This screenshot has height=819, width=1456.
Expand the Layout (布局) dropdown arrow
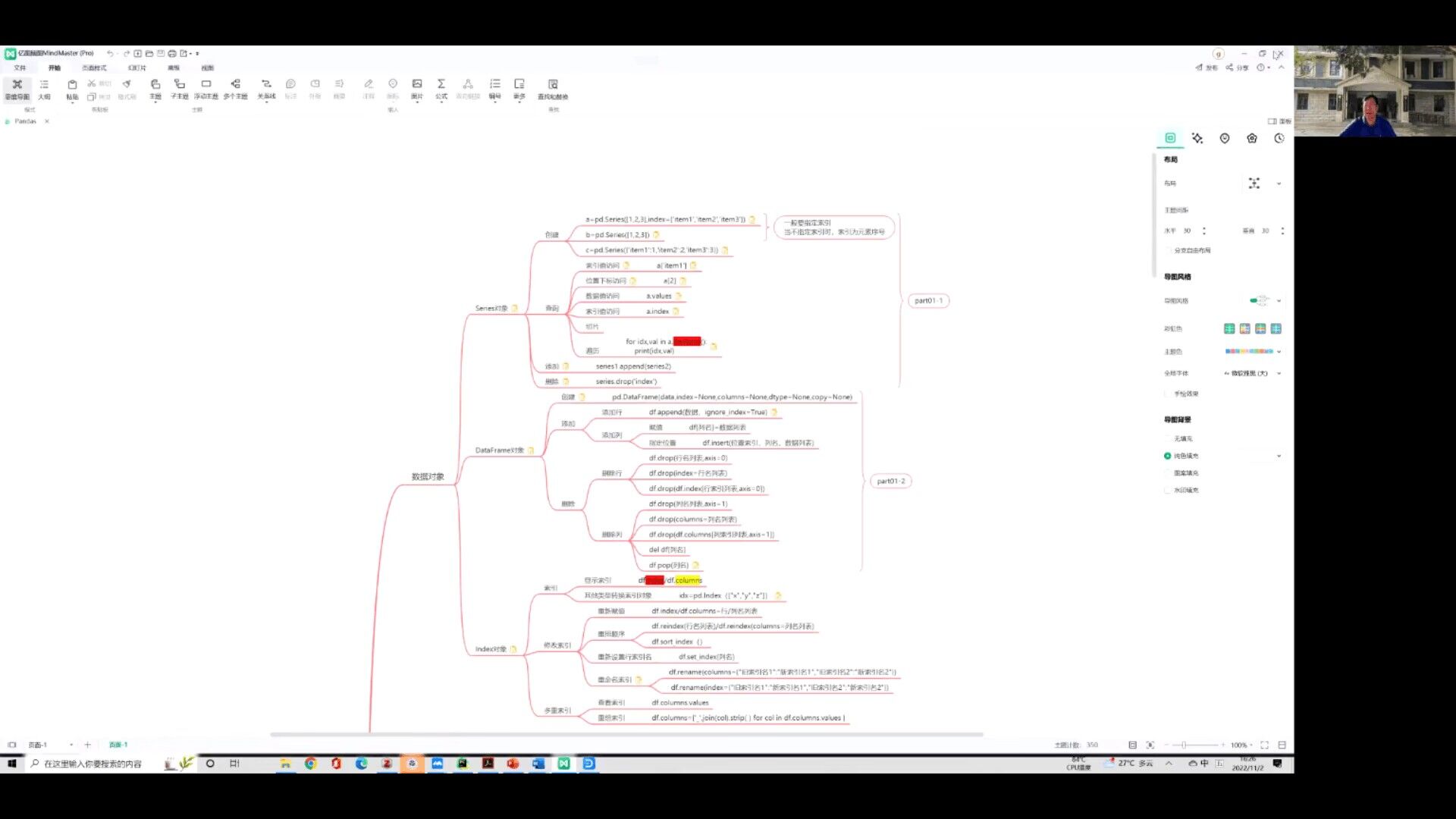pyautogui.click(x=1279, y=184)
